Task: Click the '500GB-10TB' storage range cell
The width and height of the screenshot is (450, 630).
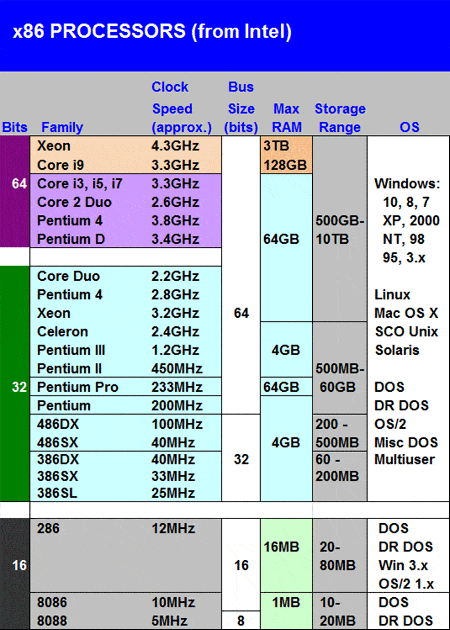Action: point(340,230)
